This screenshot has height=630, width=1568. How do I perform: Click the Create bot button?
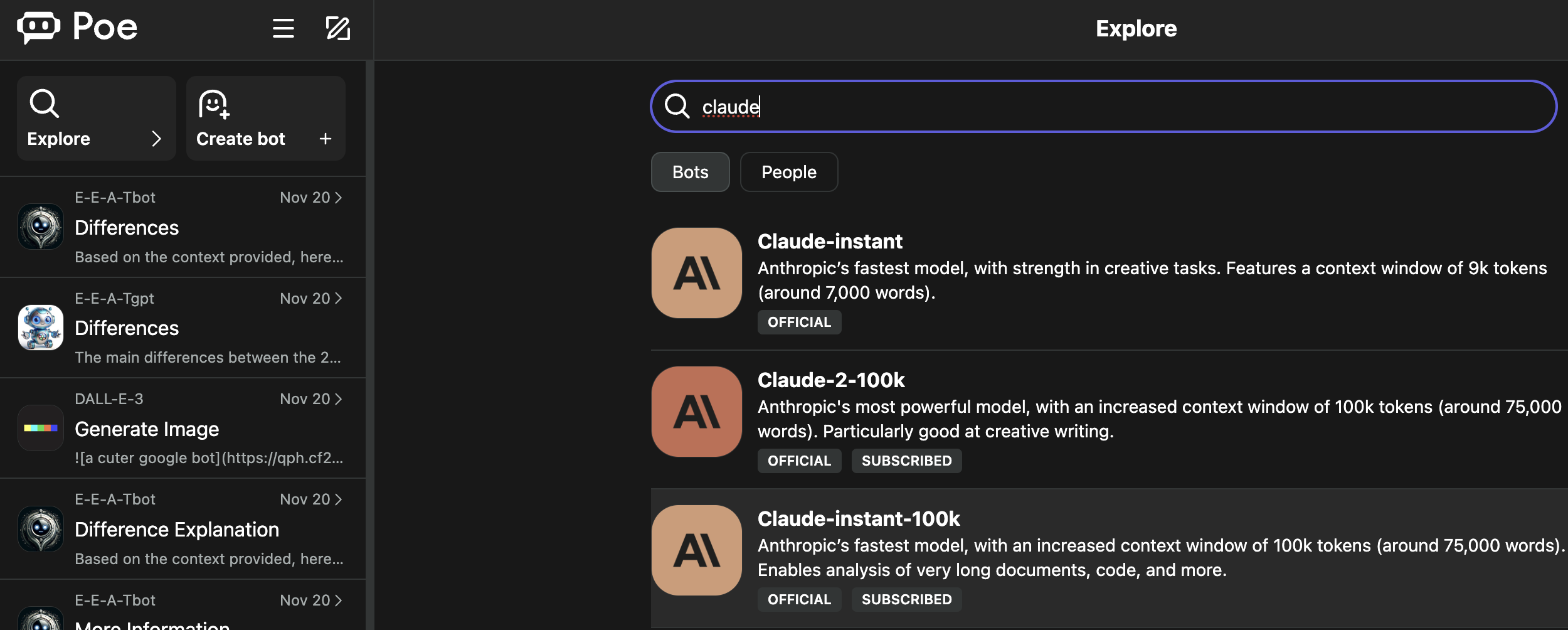(x=266, y=118)
